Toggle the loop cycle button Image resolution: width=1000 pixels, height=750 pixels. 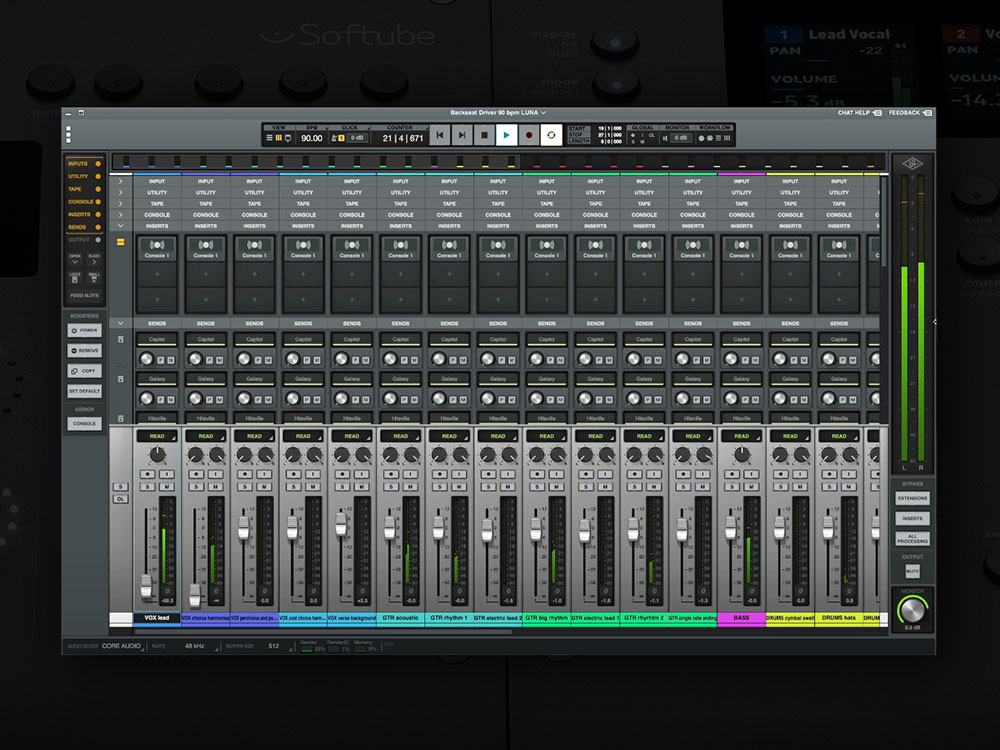pos(551,135)
